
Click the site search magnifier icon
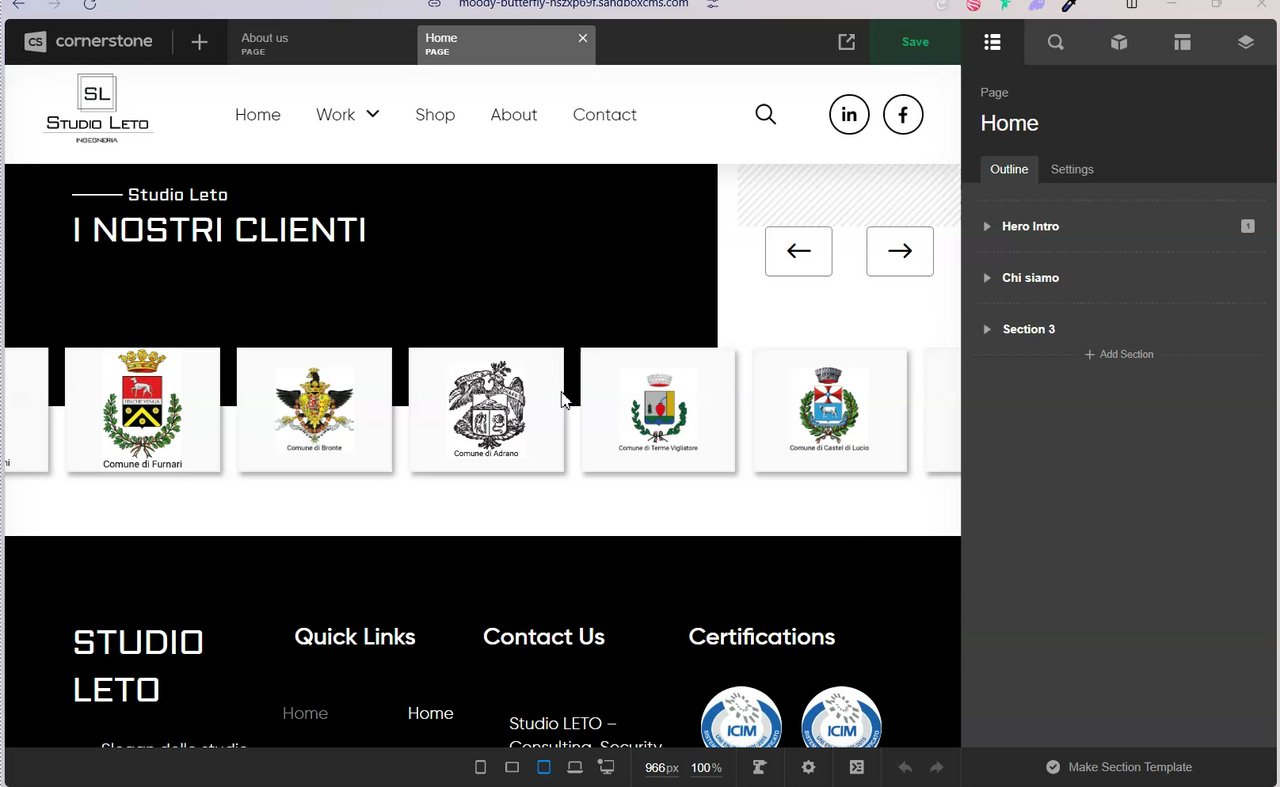click(x=765, y=114)
